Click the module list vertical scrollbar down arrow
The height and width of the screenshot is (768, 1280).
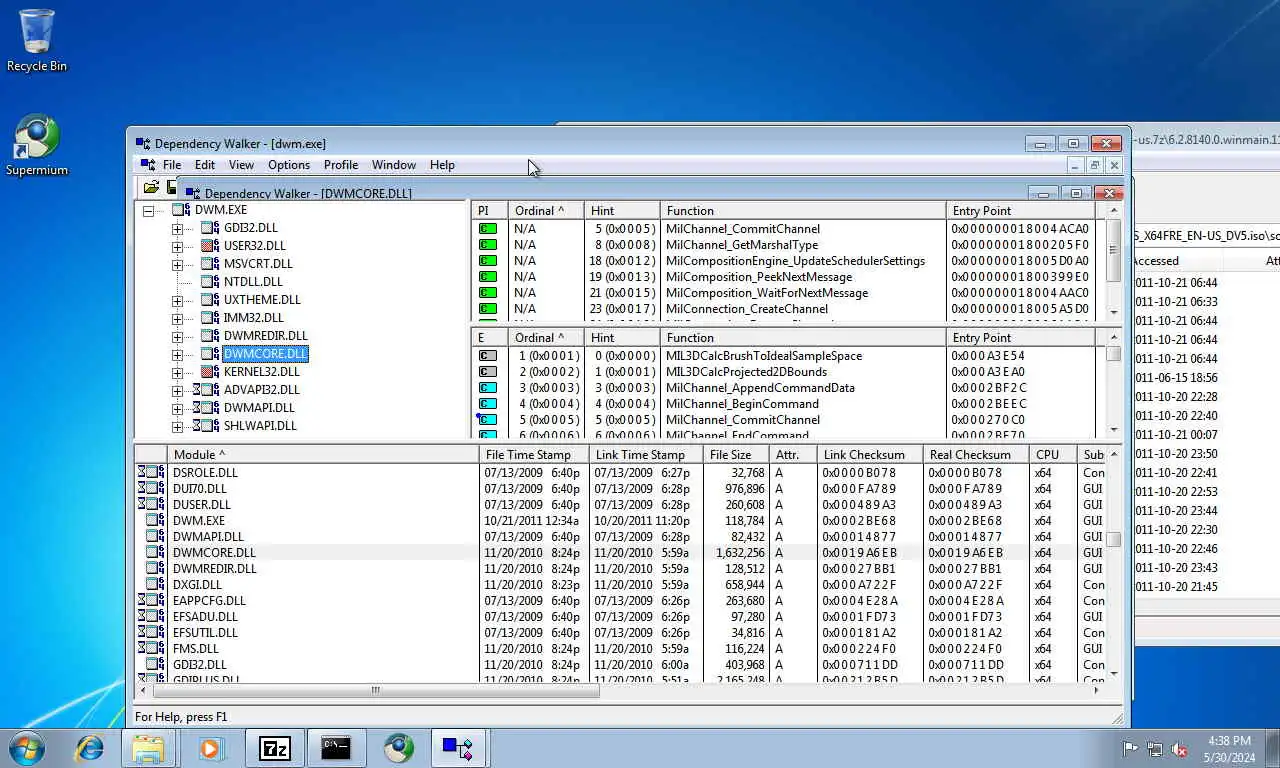coord(1114,673)
